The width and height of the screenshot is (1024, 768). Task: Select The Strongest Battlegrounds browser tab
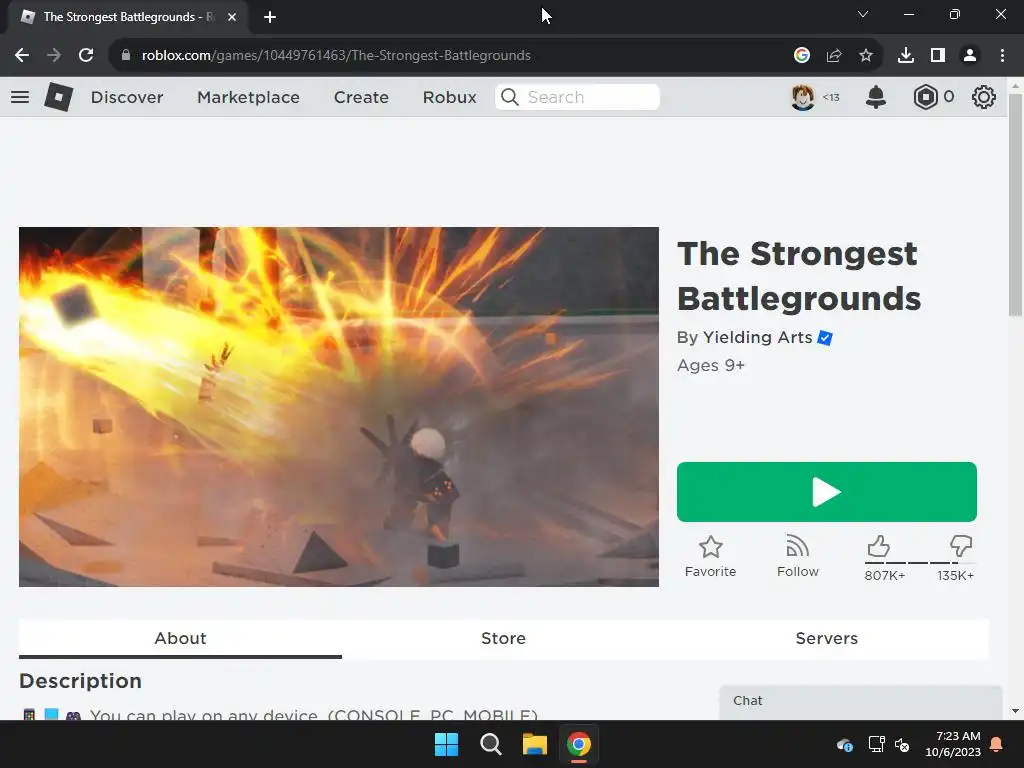click(x=127, y=17)
